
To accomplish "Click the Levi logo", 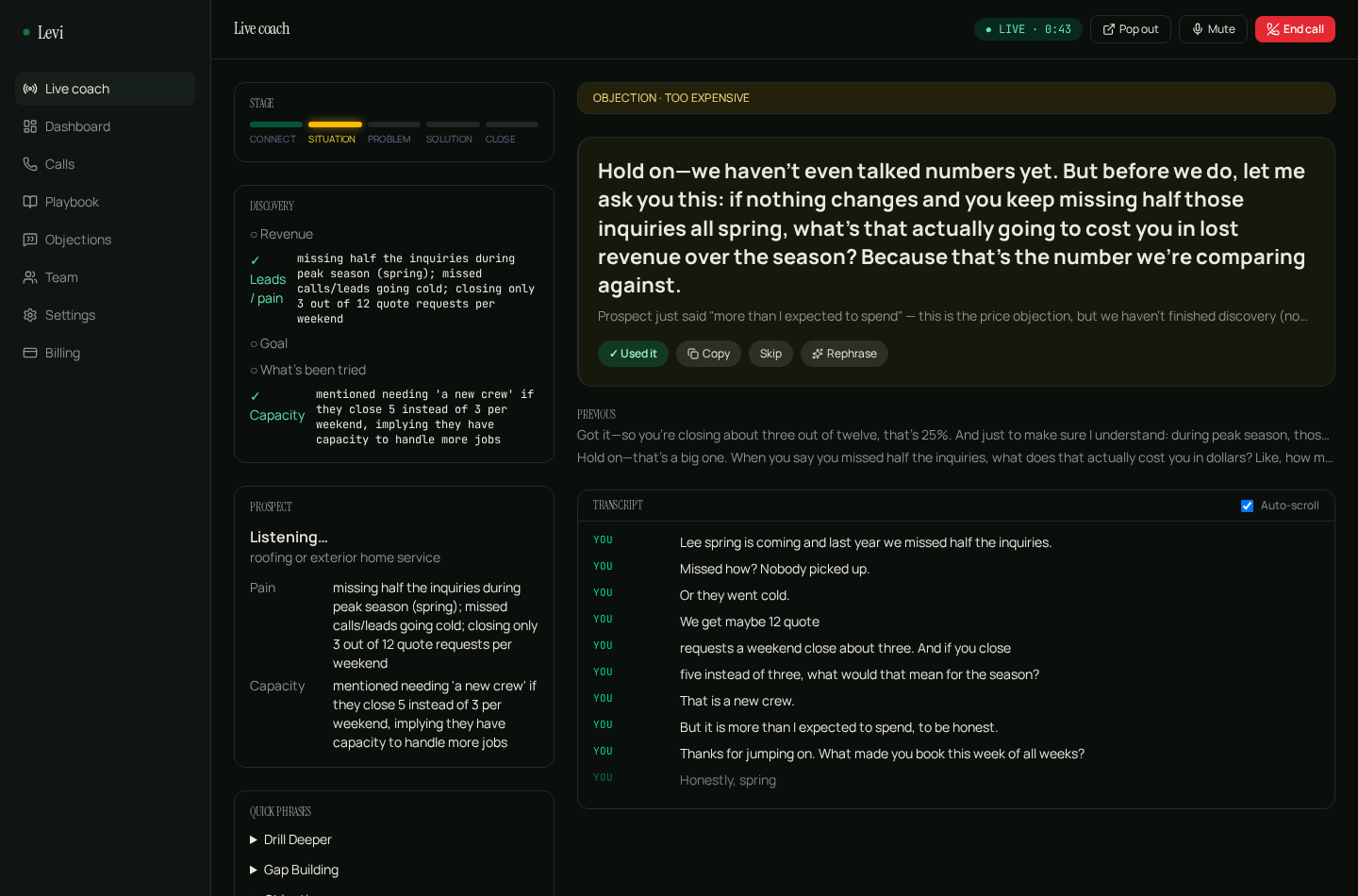I will pyautogui.click(x=43, y=32).
